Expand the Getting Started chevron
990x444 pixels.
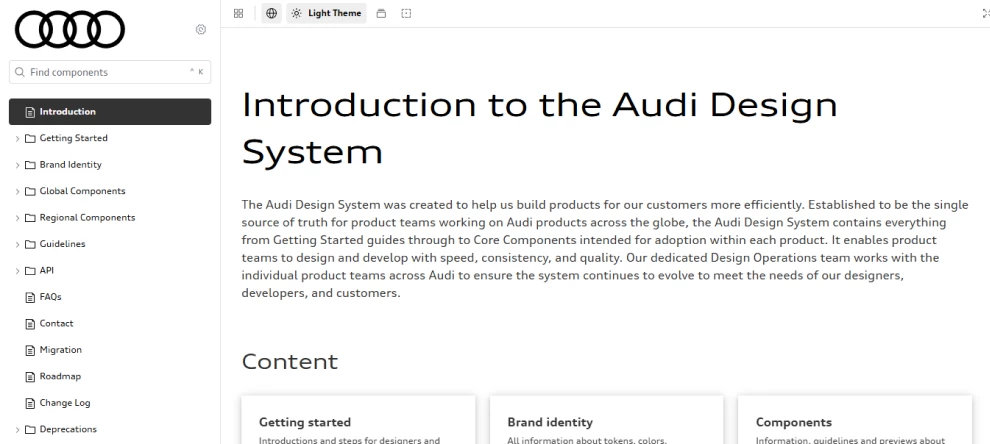point(17,139)
